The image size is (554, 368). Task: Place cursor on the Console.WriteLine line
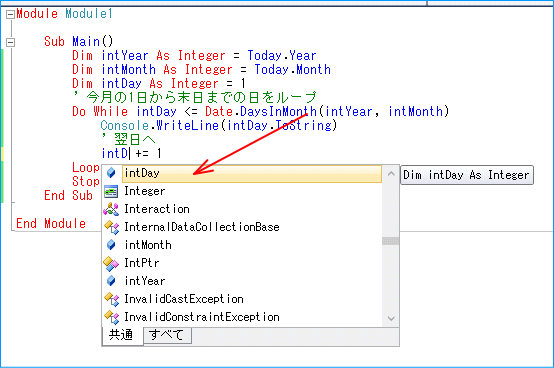218,126
